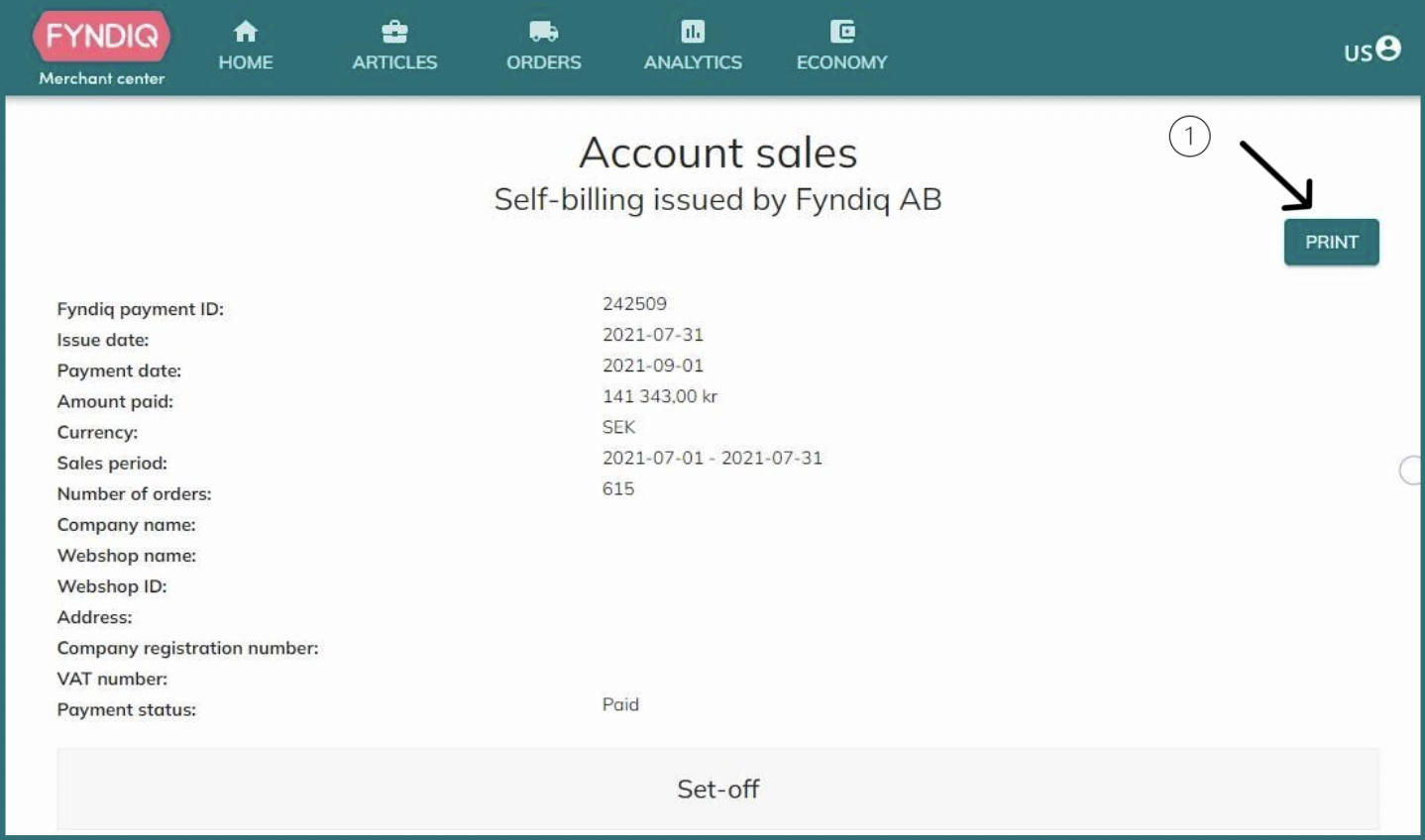
Task: Open the ORDERS menu label
Action: click(543, 62)
